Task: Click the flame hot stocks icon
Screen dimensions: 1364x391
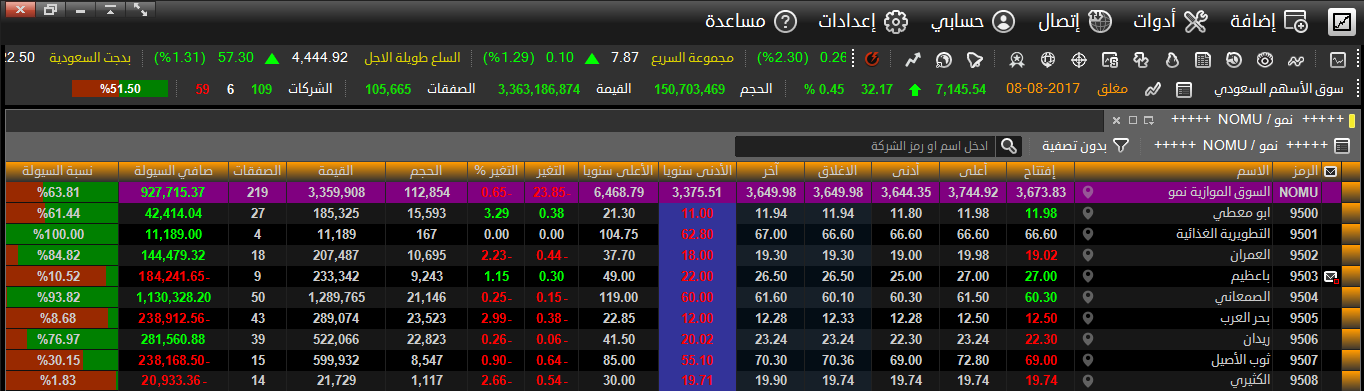Action: [1172, 59]
